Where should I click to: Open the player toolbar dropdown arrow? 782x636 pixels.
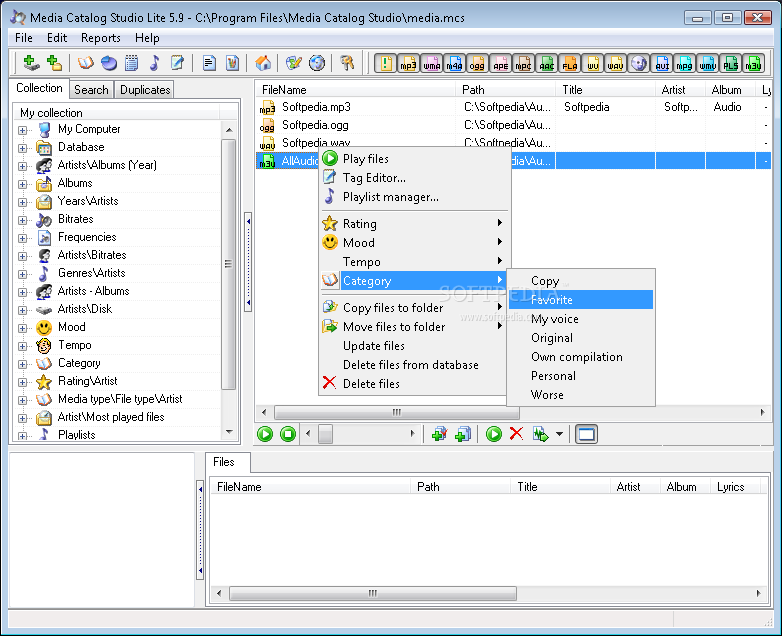pyautogui.click(x=560, y=434)
